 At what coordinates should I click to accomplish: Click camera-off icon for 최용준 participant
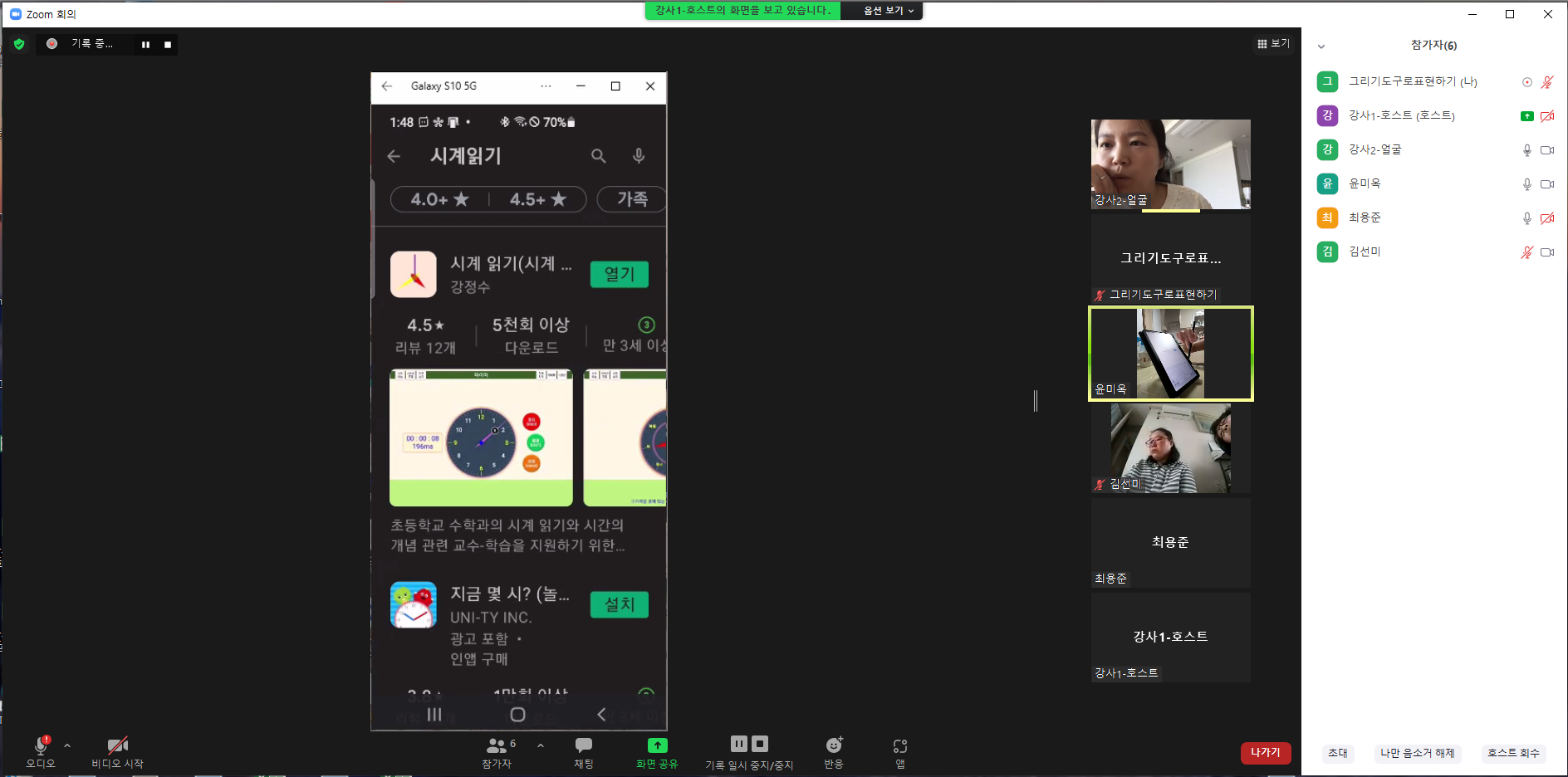(1547, 218)
